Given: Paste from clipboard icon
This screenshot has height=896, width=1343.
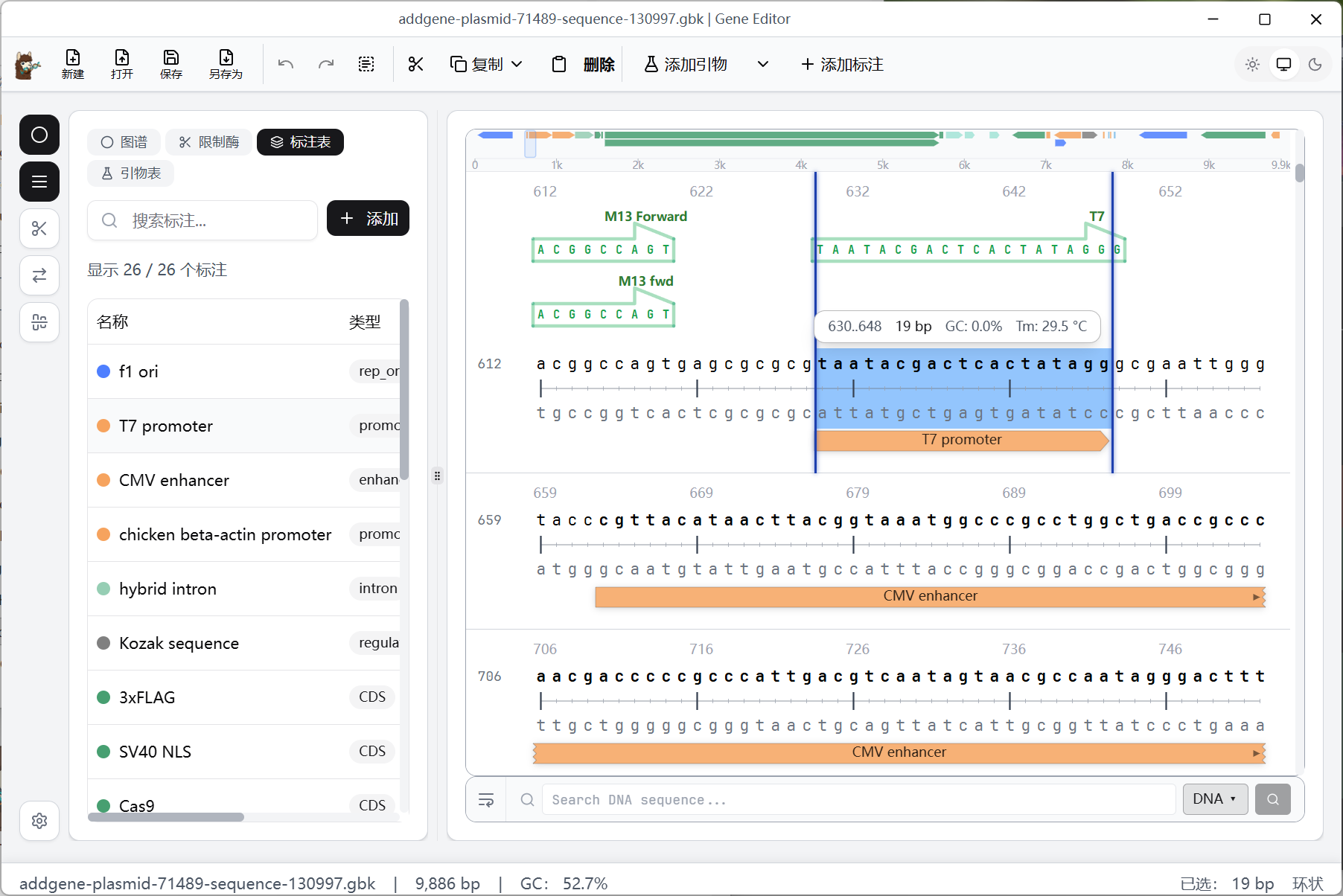Looking at the screenshot, I should (559, 64).
